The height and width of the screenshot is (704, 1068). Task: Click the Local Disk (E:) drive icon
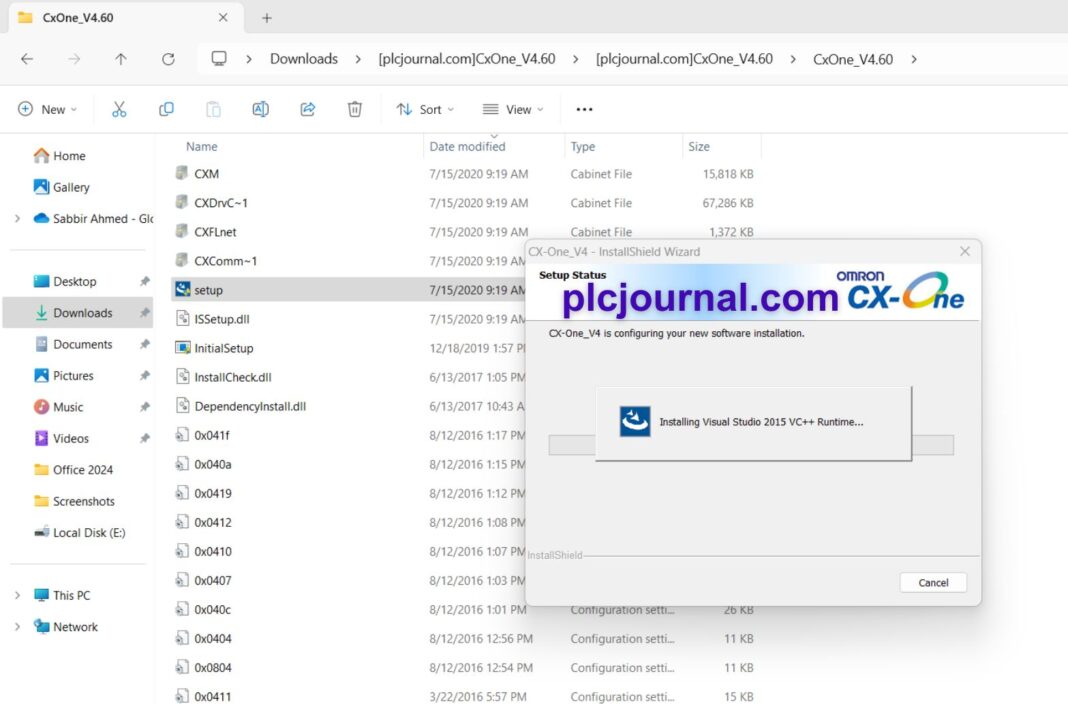pos(42,532)
